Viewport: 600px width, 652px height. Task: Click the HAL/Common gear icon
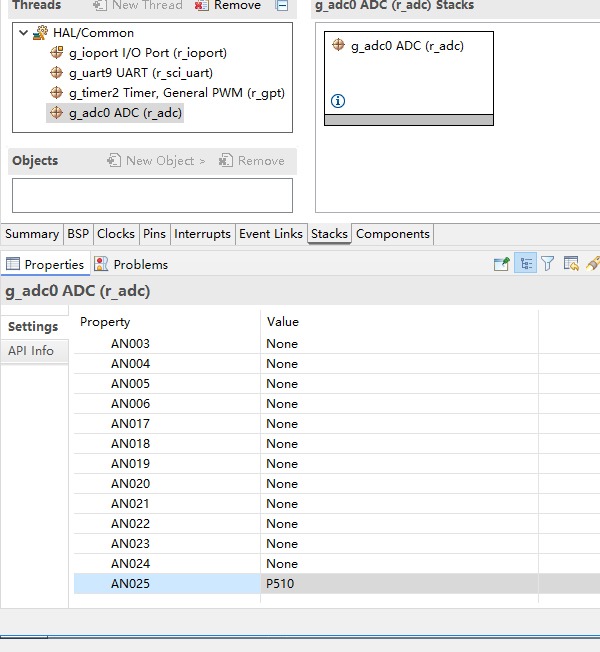[x=40, y=32]
